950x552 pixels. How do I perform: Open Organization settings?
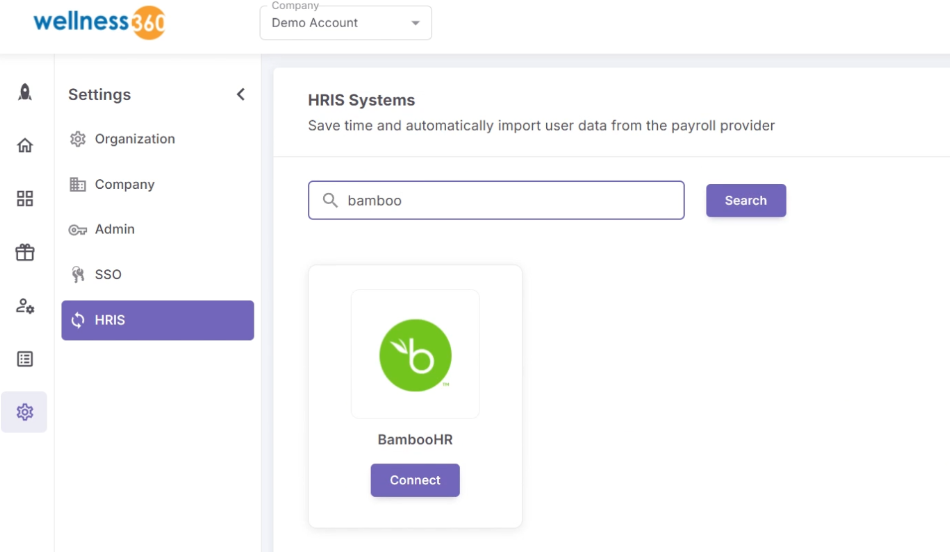tap(158, 139)
